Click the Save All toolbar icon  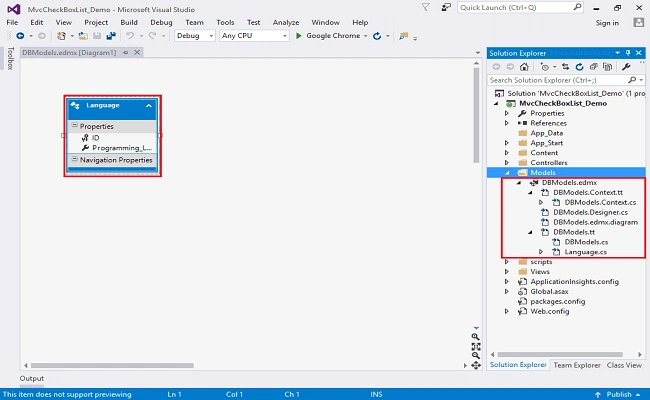point(111,36)
